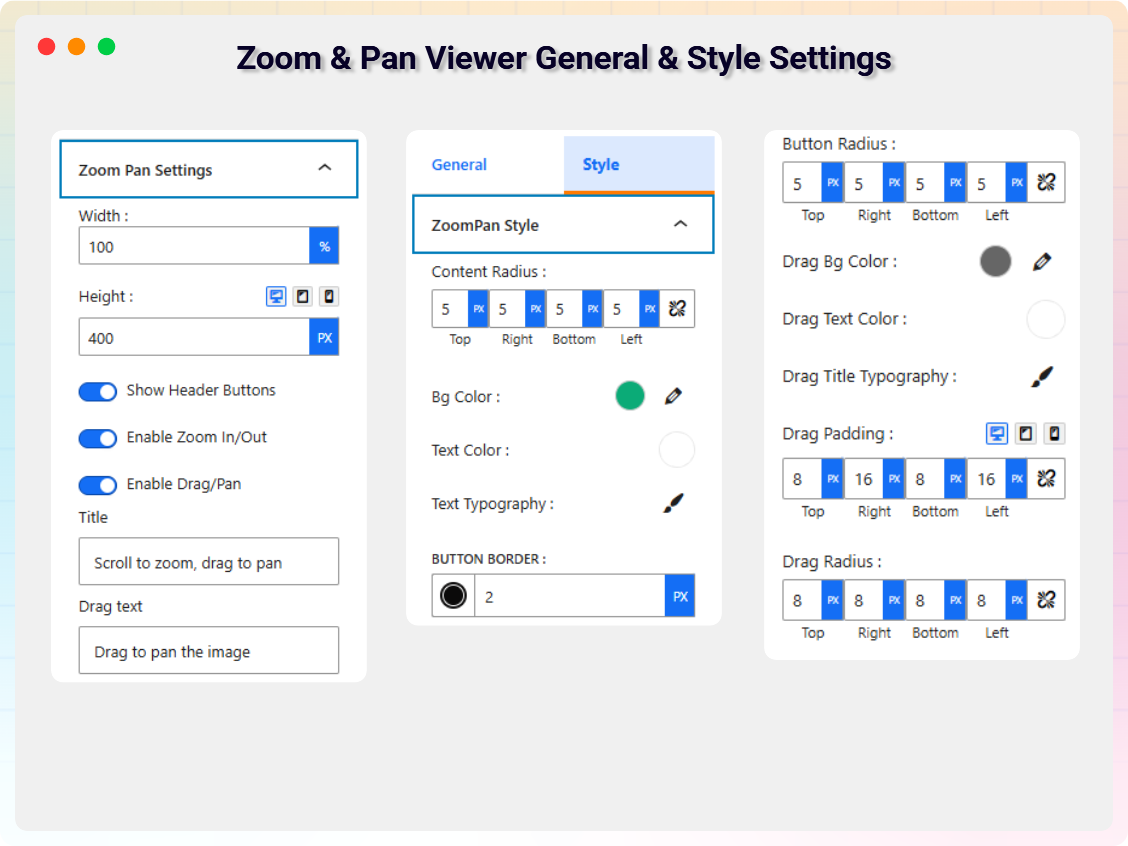Unlink the Content Radius values
This screenshot has width=1128, height=846.
[677, 309]
